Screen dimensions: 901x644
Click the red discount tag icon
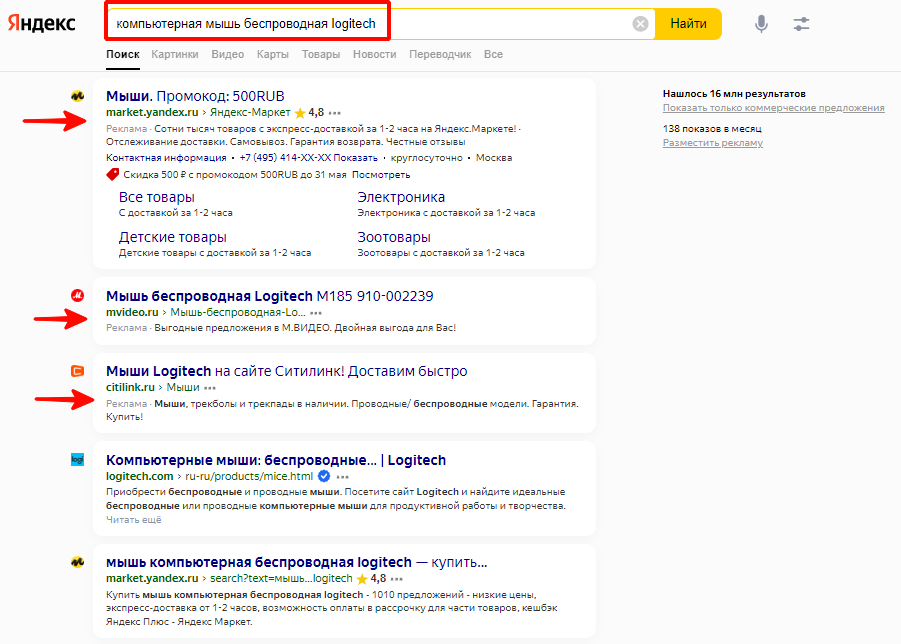coord(113,174)
